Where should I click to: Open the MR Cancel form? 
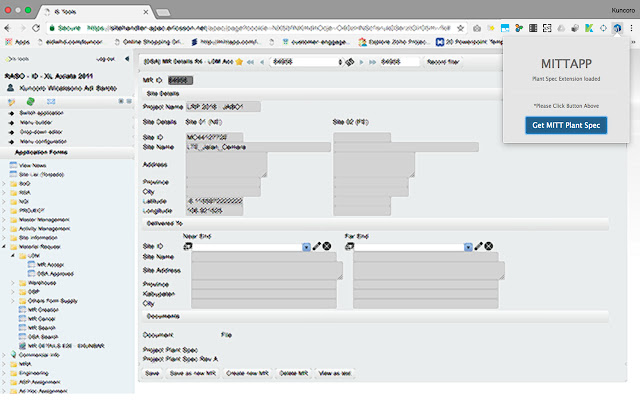41,318
